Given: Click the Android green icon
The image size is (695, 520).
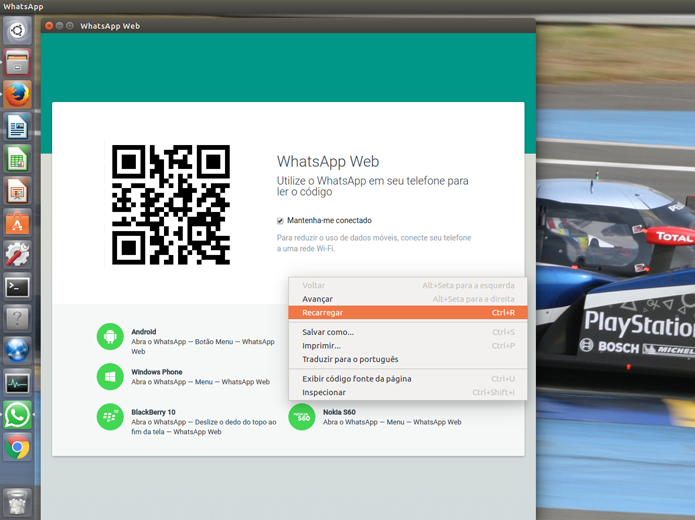Looking at the screenshot, I should [x=110, y=336].
